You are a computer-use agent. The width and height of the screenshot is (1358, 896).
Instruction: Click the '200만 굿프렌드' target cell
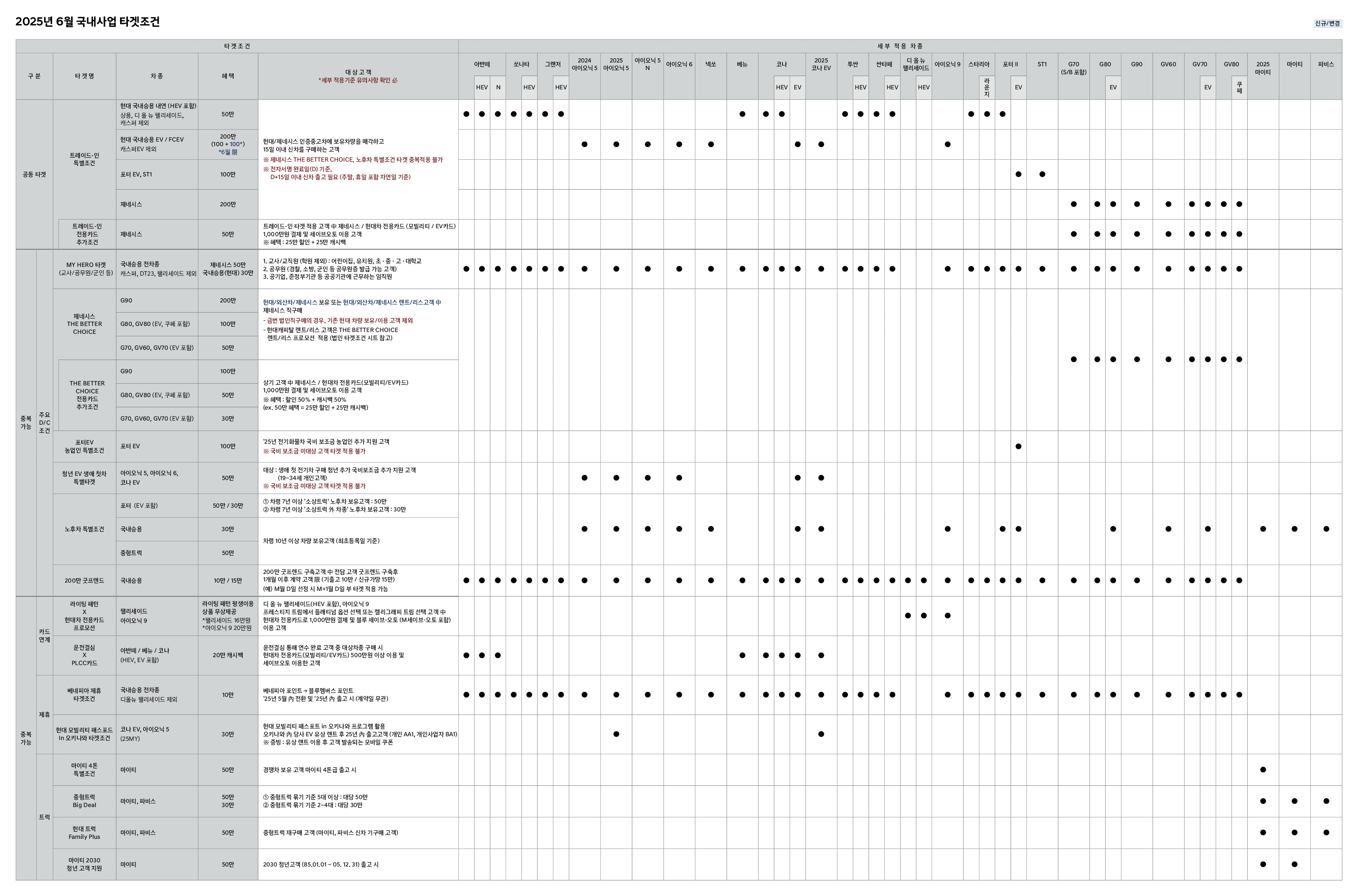pyautogui.click(x=84, y=581)
